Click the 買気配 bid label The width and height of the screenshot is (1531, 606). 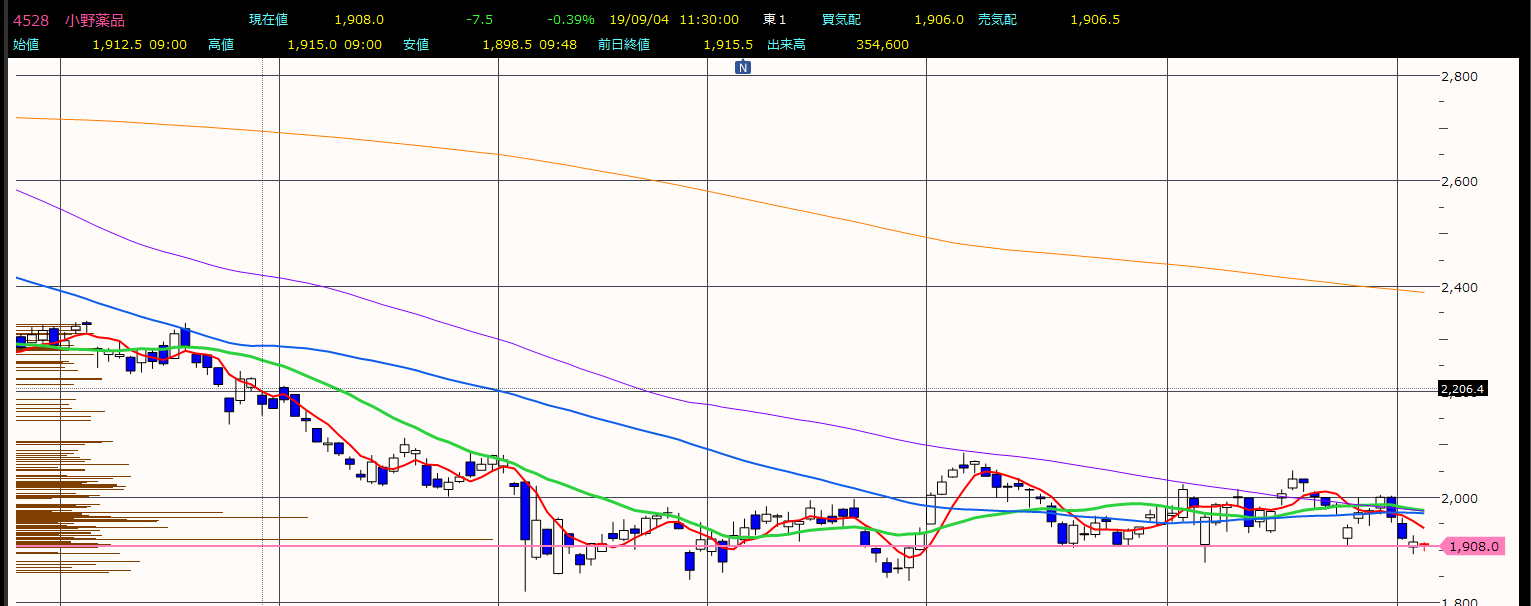842,20
